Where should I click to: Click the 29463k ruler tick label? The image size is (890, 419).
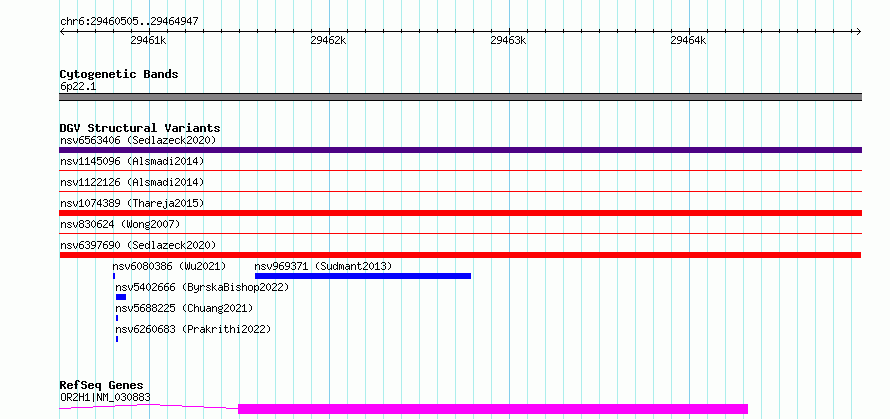508,40
